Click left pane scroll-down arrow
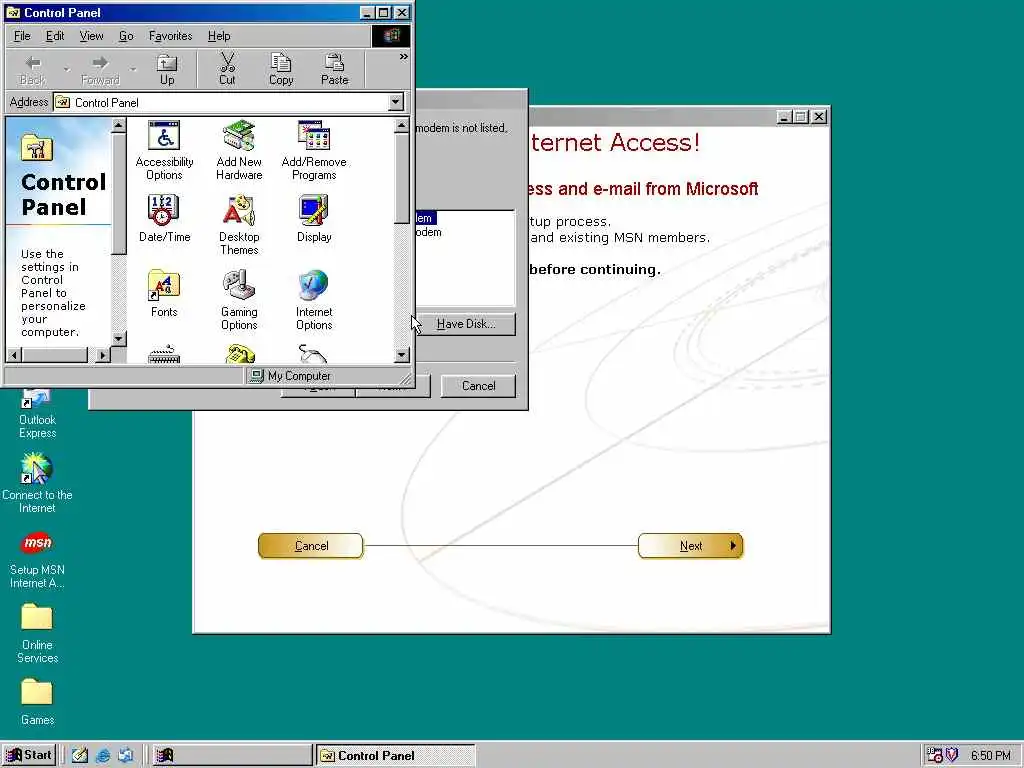The image size is (1024, 768). [119, 338]
